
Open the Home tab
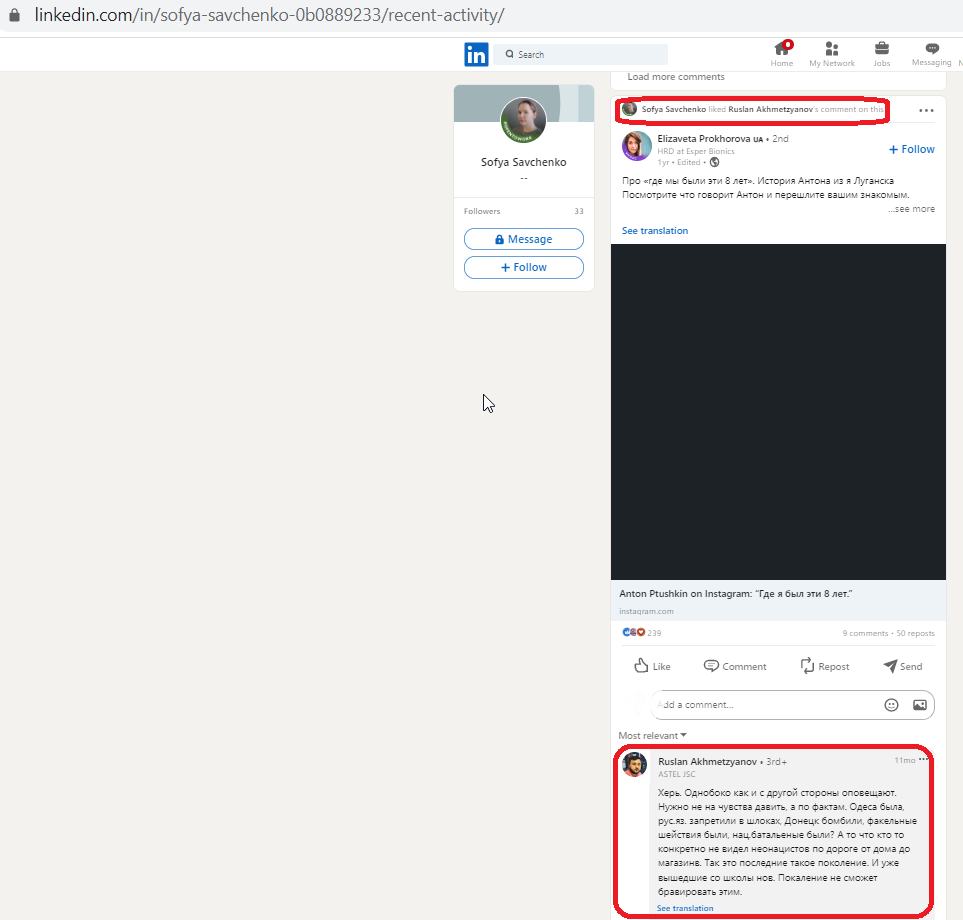tap(782, 53)
